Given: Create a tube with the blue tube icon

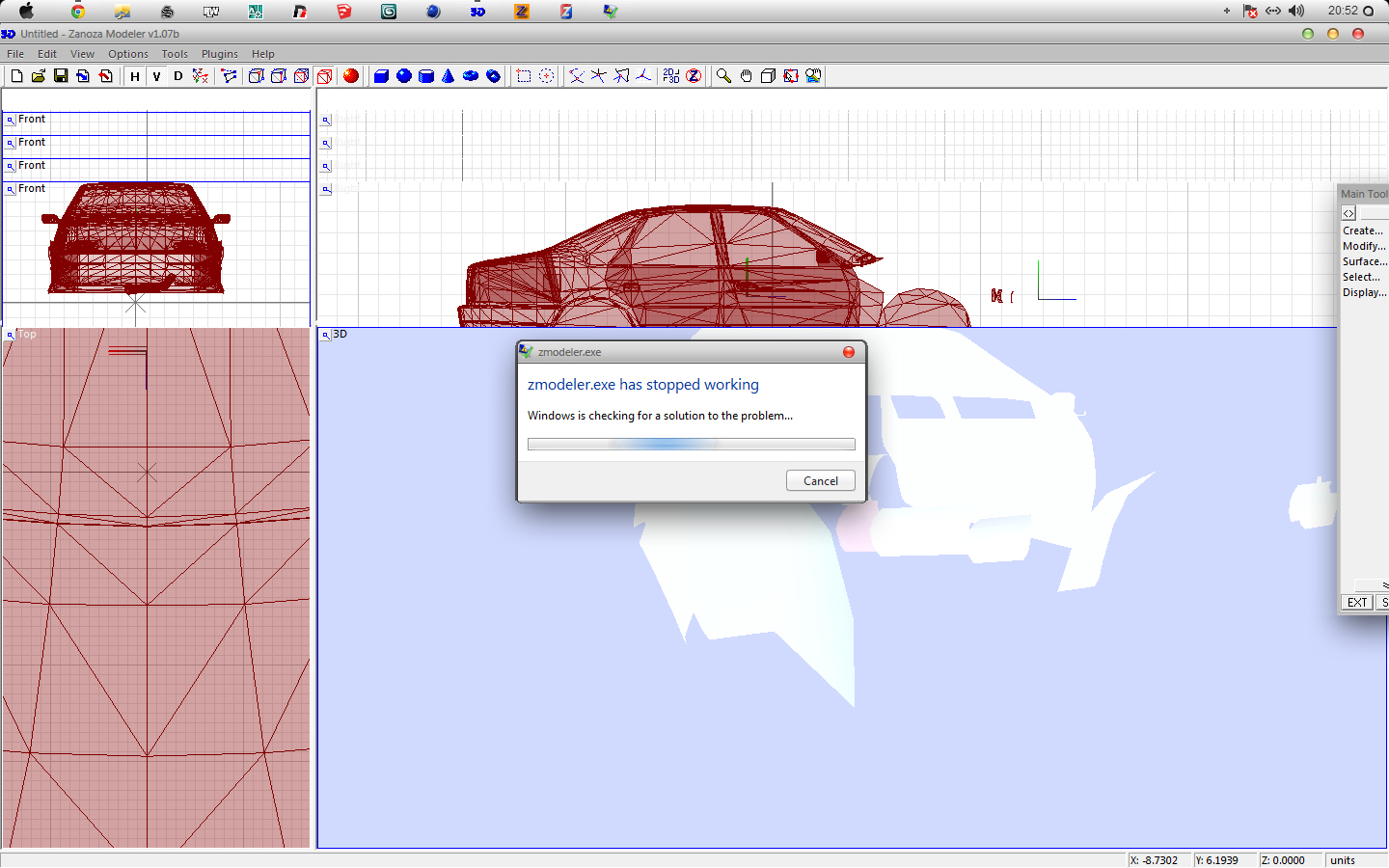Looking at the screenshot, I should [493, 76].
